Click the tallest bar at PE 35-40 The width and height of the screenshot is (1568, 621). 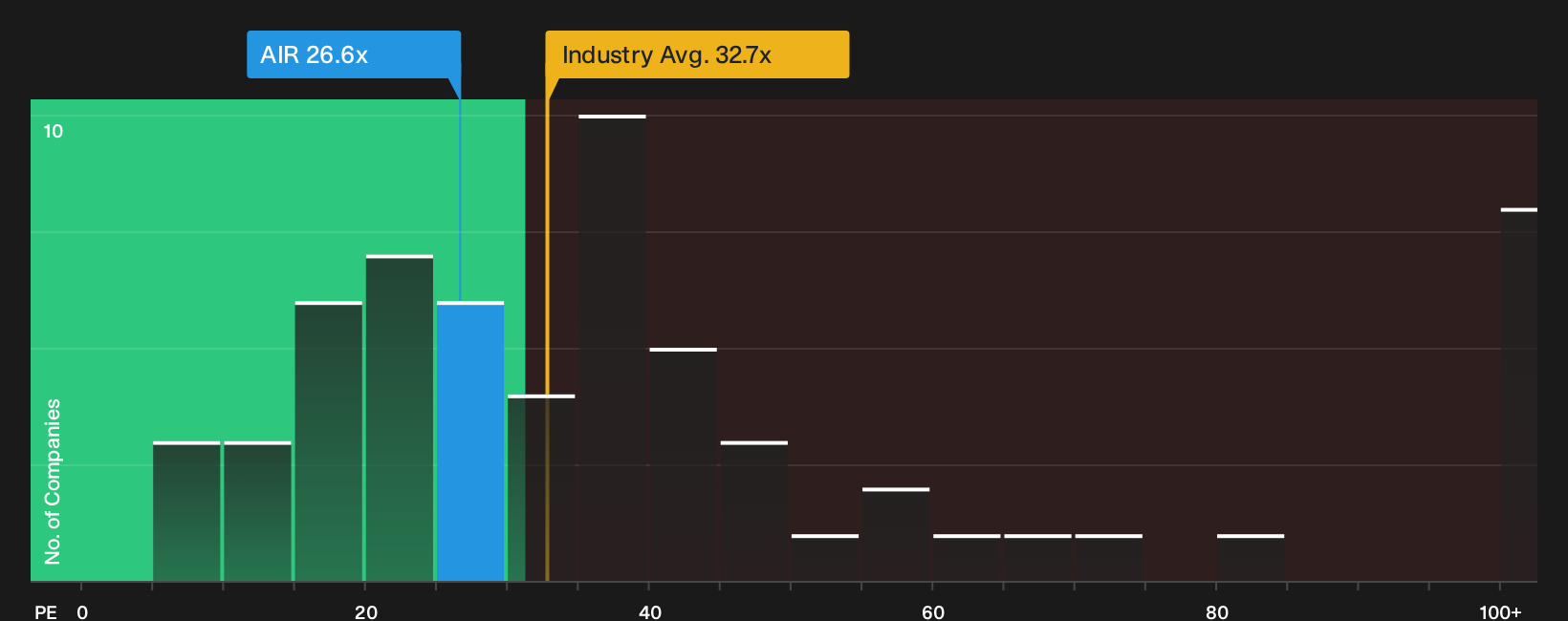coord(612,348)
